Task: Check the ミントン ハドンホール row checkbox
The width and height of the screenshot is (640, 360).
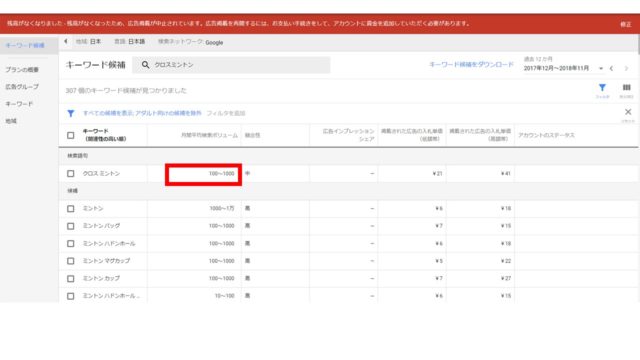Action: (x=71, y=244)
